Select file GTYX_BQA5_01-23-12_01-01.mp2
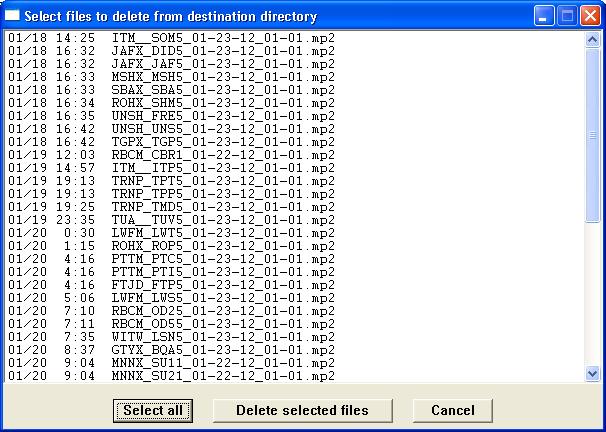The width and height of the screenshot is (606, 432). coord(296,350)
